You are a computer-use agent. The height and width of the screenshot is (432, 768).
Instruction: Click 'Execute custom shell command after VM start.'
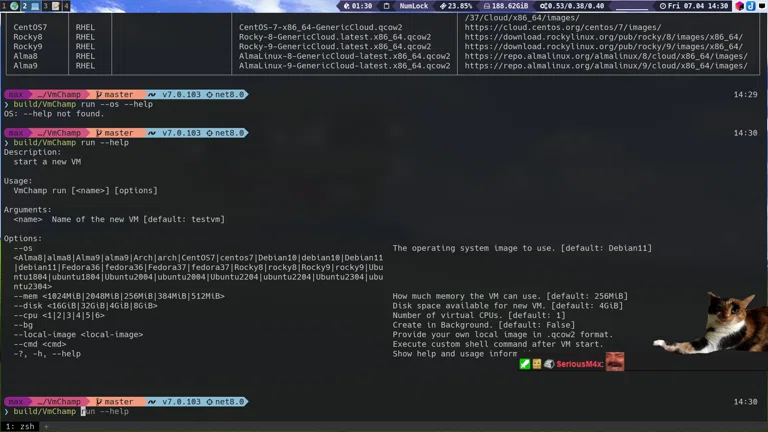[500, 344]
